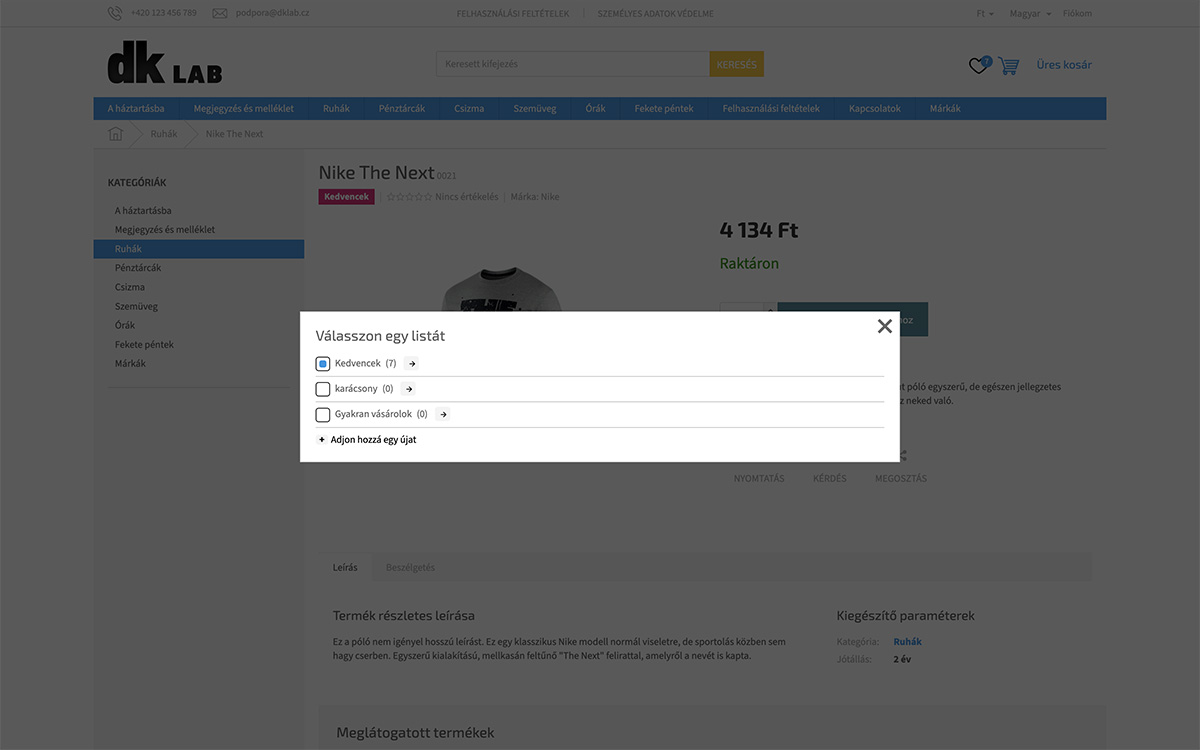
Task: Click the Nincs értékelés rating text
Action: tap(467, 197)
